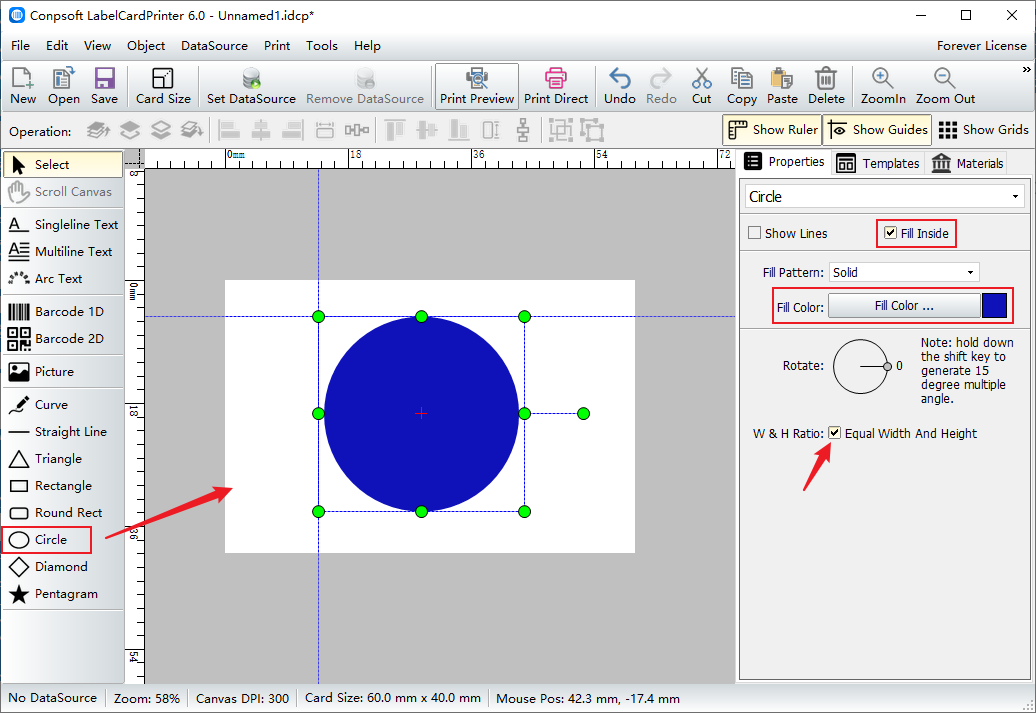
Task: Choose the Arc Text tool
Action: [x=63, y=279]
